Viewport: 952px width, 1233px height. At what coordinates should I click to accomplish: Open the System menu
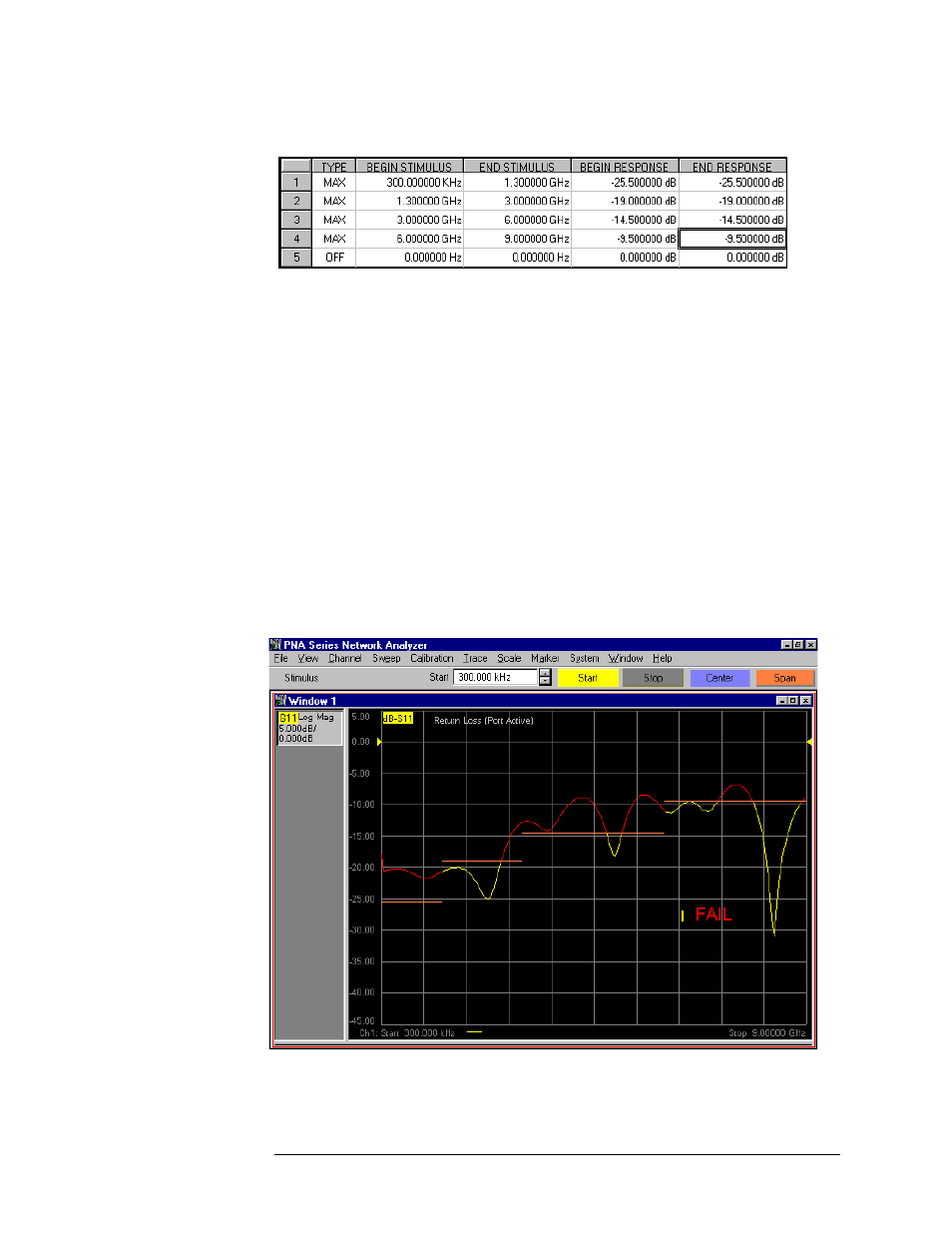(x=585, y=658)
